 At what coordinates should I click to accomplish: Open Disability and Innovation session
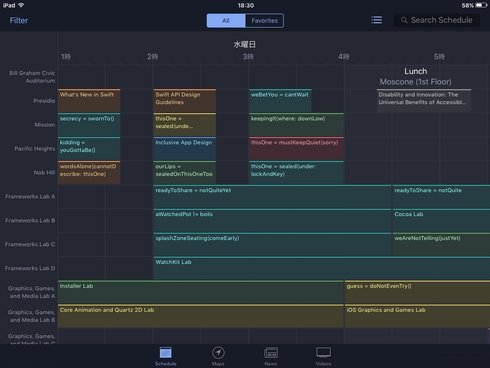point(424,100)
